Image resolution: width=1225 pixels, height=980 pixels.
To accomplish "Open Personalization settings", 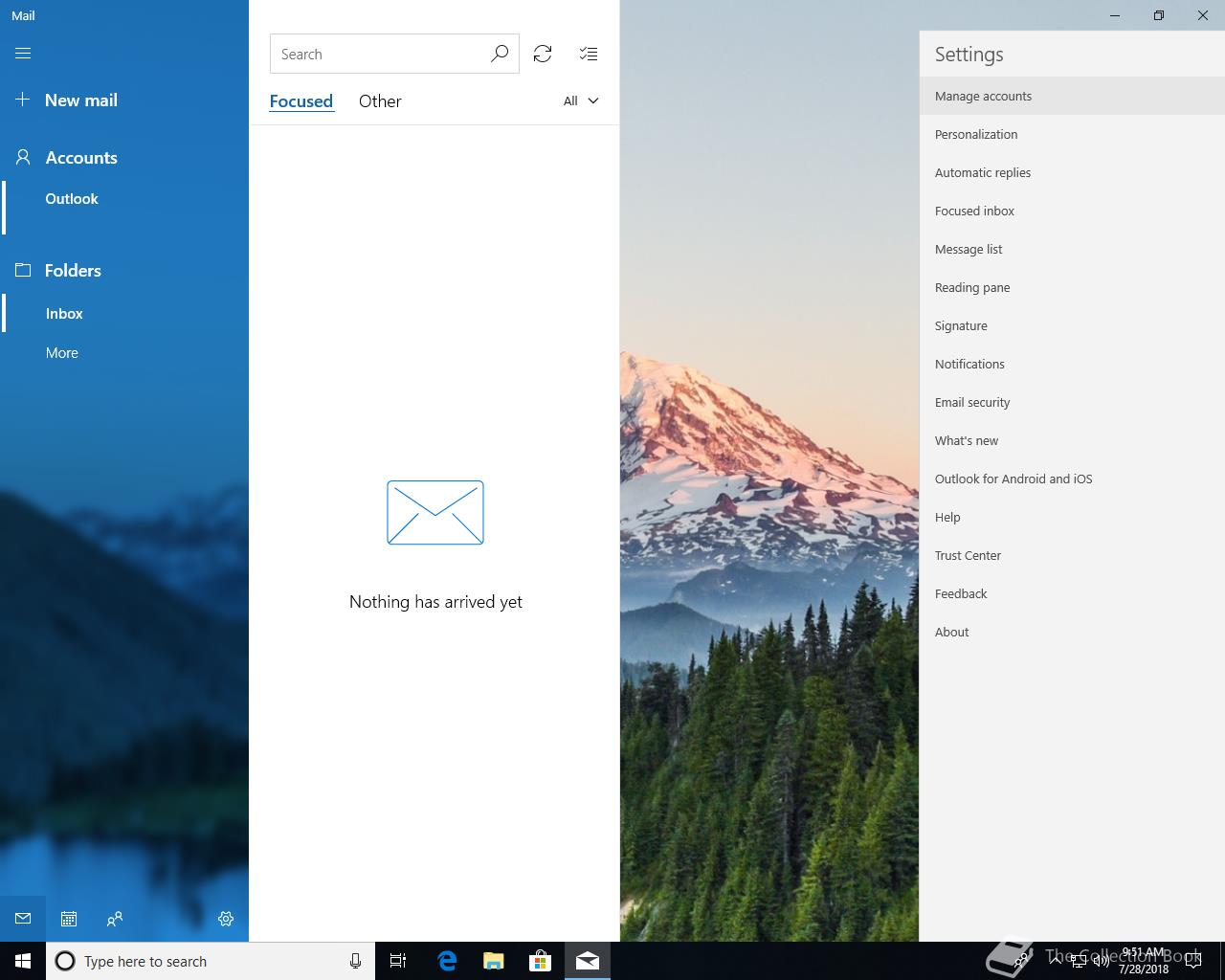I will 1072,134.
